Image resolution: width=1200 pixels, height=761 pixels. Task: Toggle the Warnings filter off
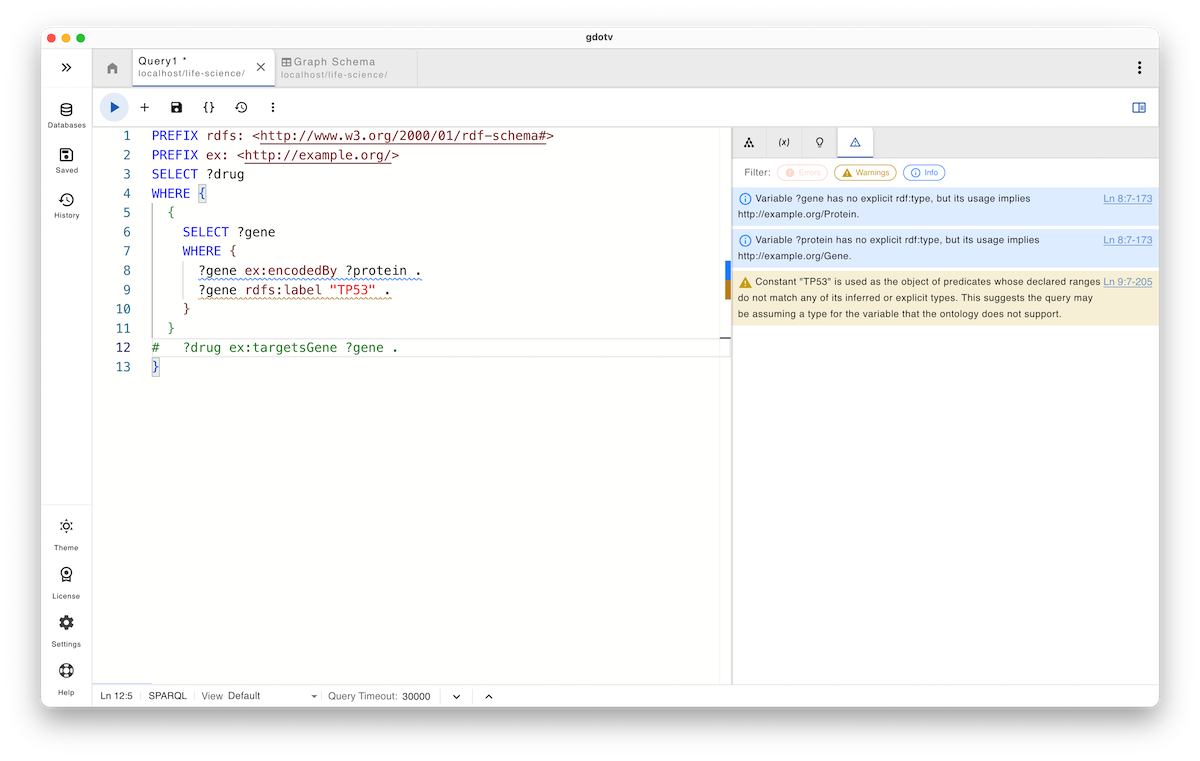coord(864,172)
